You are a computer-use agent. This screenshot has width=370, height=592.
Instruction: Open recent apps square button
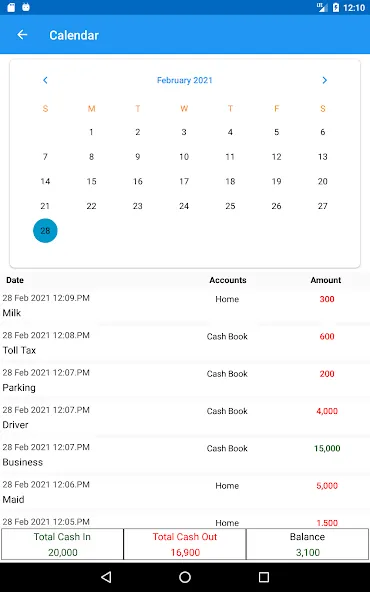(264, 577)
